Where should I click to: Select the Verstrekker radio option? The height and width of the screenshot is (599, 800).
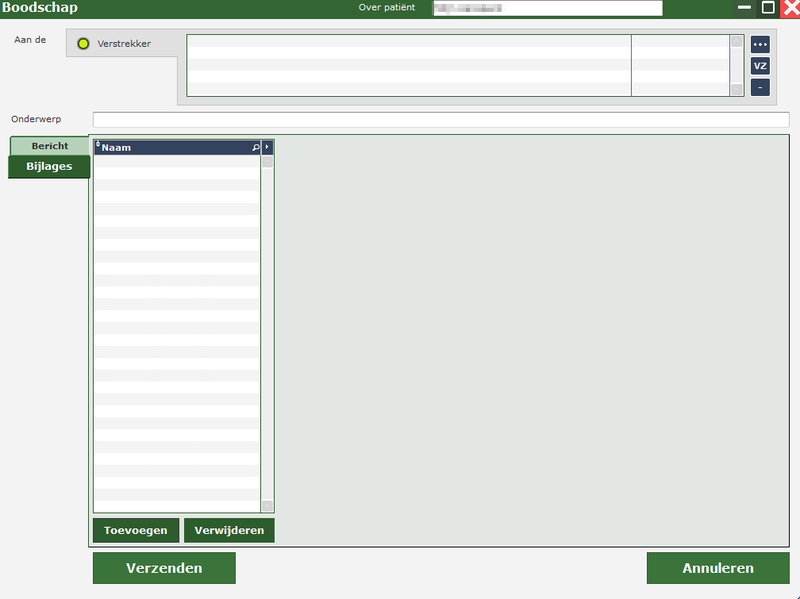click(x=84, y=44)
